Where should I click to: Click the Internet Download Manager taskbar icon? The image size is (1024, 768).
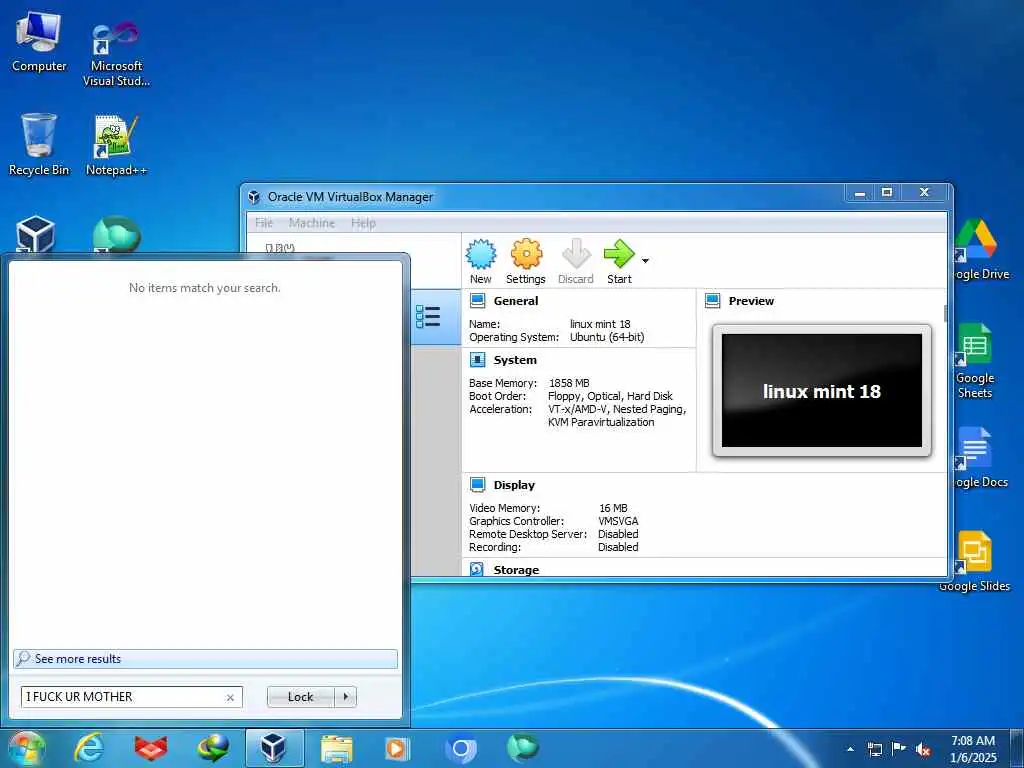pyautogui.click(x=213, y=748)
